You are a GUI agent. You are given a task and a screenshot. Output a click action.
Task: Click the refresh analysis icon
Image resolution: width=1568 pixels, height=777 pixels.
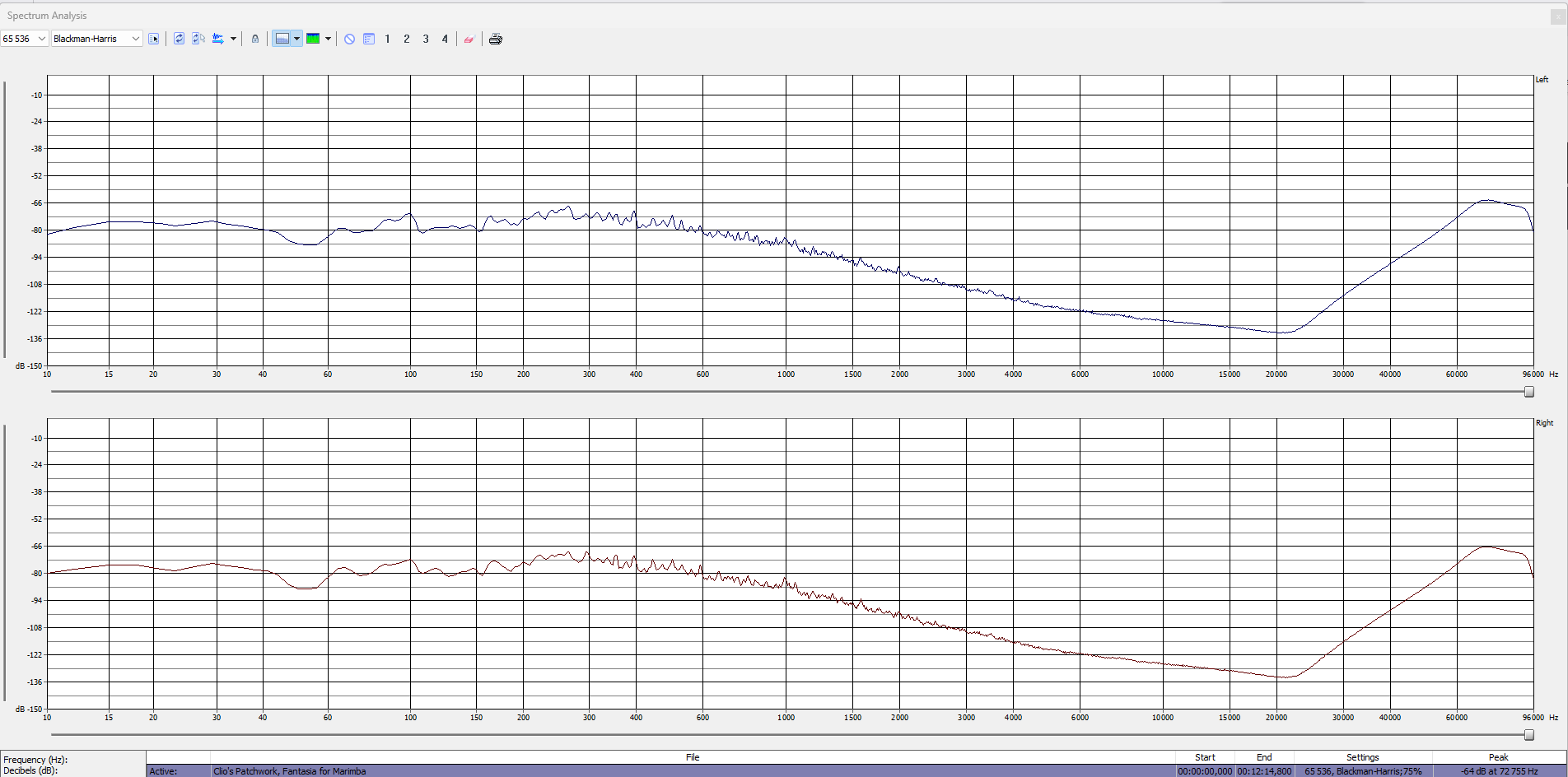(x=179, y=39)
